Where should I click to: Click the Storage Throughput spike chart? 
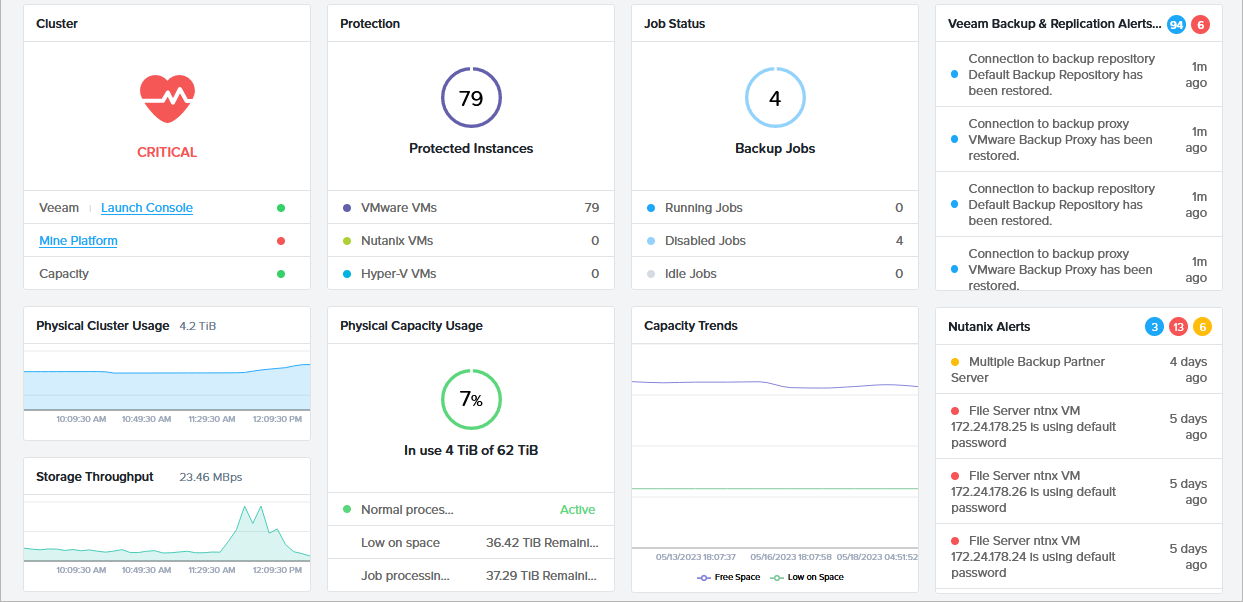[167, 530]
